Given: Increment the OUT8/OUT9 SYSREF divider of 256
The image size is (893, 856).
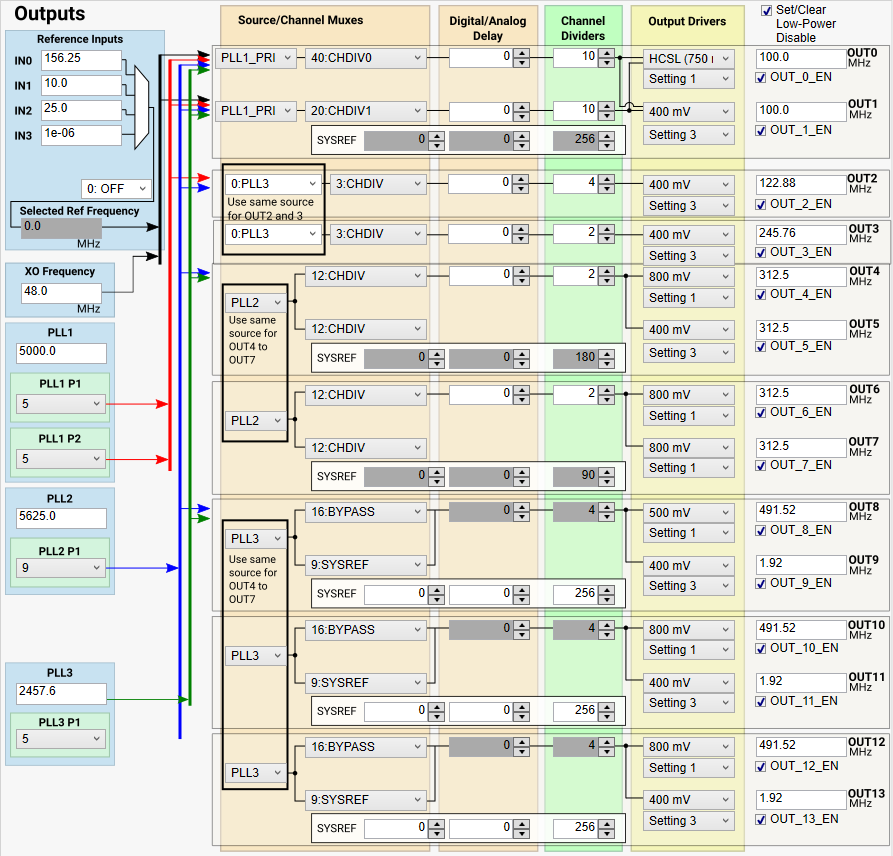Looking at the screenshot, I should pyautogui.click(x=606, y=589).
